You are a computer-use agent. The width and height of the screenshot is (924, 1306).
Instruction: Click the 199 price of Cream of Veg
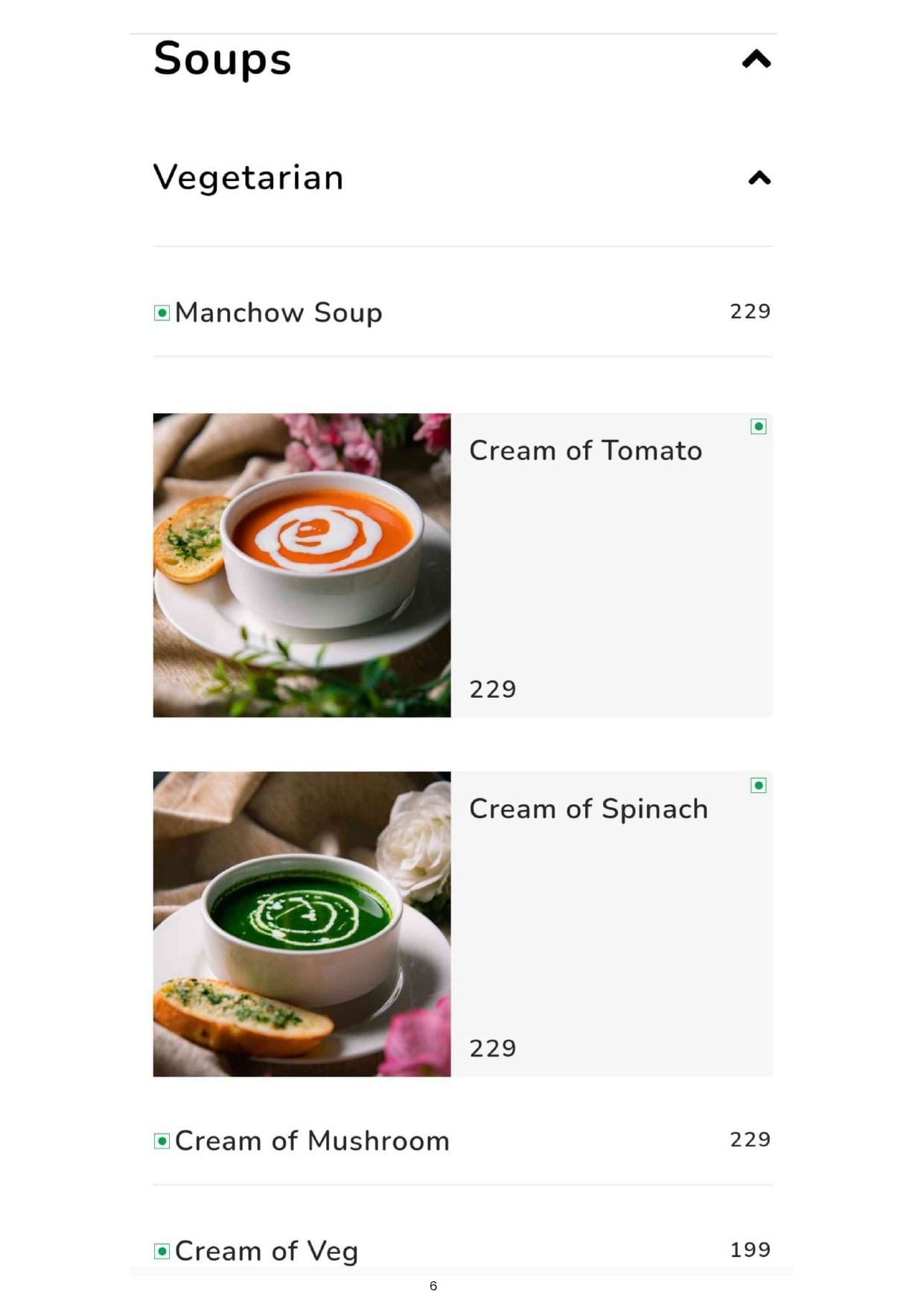(x=750, y=1249)
